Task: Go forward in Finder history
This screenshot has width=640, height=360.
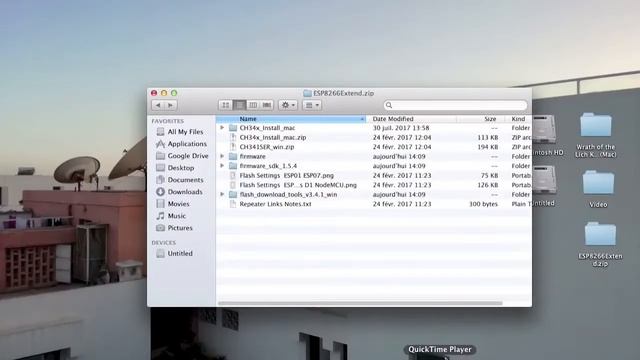Action: click(x=171, y=105)
